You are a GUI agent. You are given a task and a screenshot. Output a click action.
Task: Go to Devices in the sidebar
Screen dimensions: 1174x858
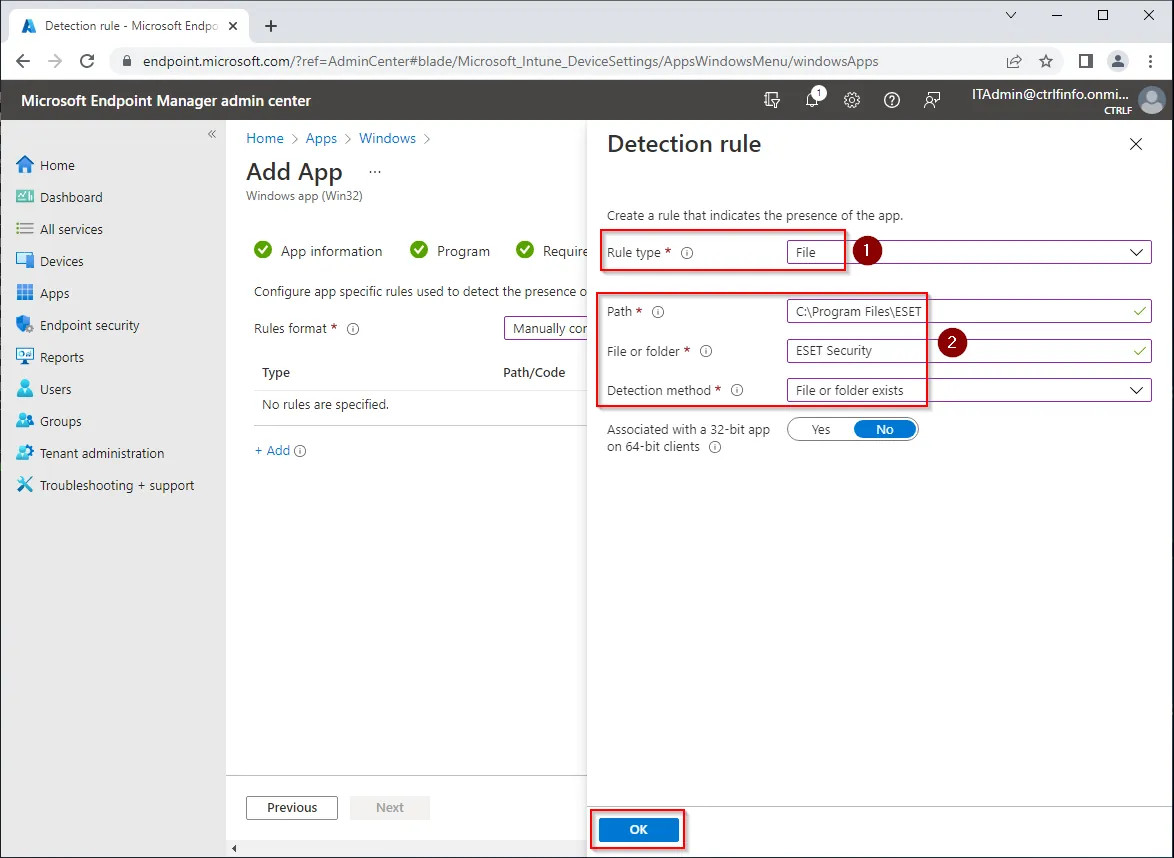(x=49, y=261)
